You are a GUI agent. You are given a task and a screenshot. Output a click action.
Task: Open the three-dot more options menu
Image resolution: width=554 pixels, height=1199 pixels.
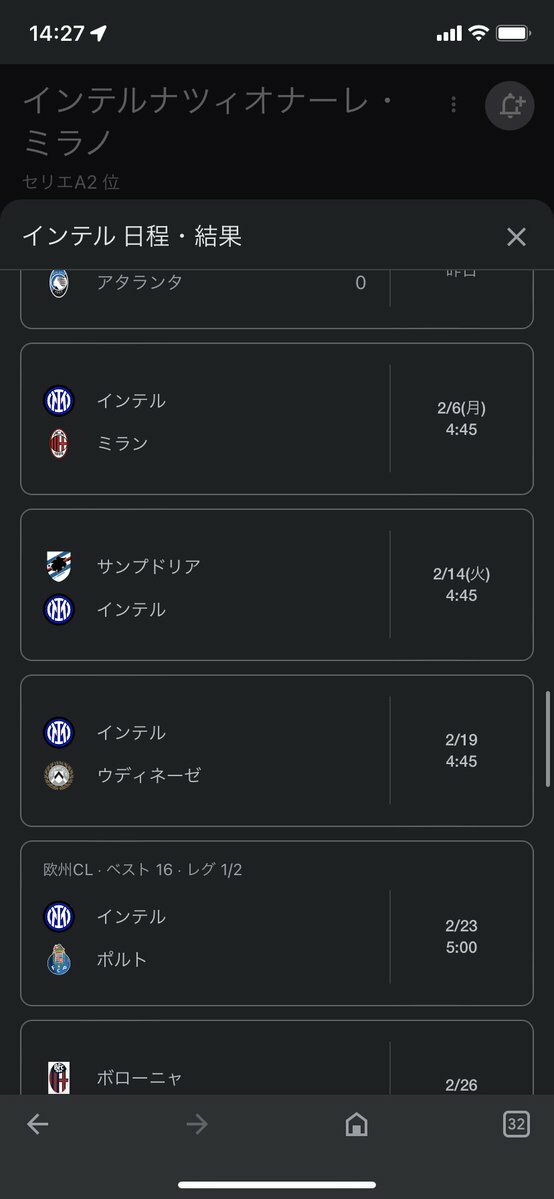pos(454,105)
